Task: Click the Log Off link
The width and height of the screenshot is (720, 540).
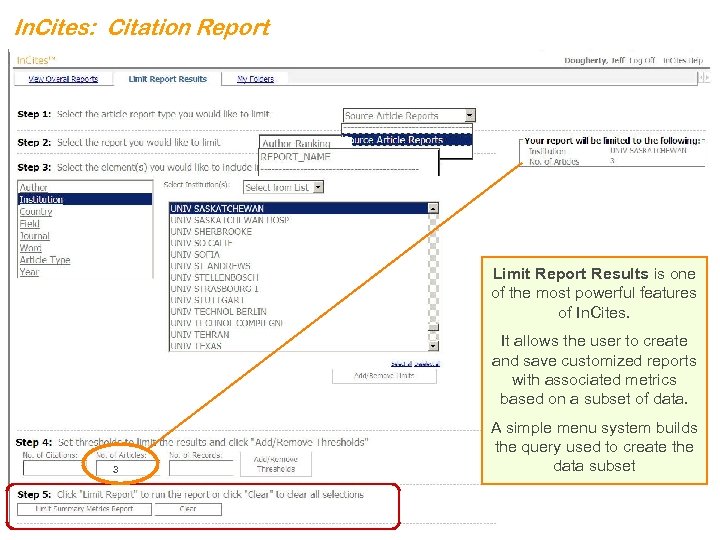Action: [642, 60]
